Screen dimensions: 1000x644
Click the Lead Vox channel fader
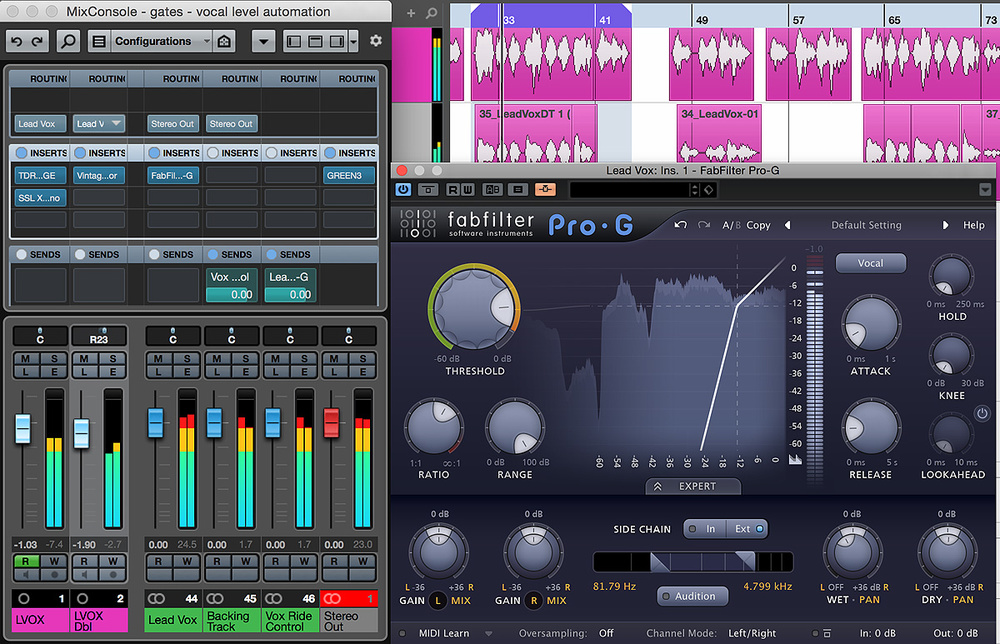click(x=156, y=423)
